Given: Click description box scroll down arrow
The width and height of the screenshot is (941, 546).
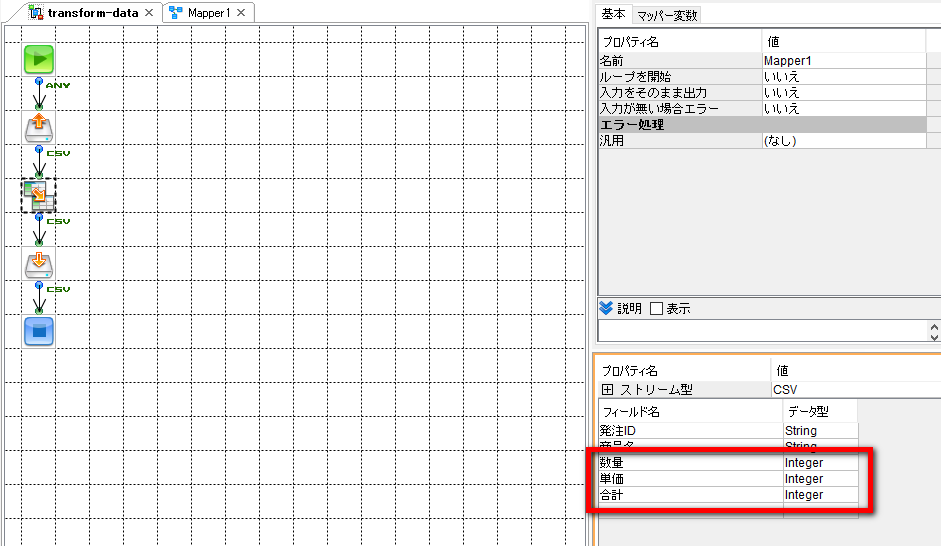Looking at the screenshot, I should (934, 337).
